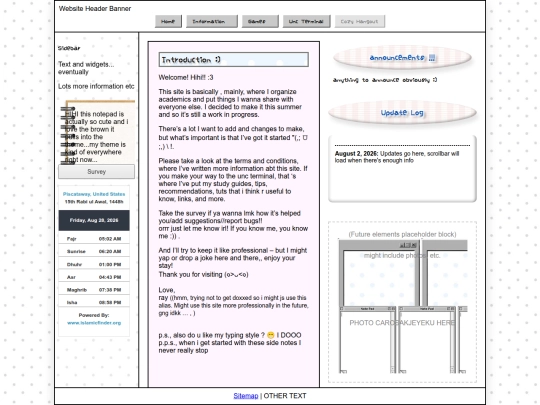Follow the Sitemap link in footer
Viewport: 540px width, 405px height.
point(246,396)
